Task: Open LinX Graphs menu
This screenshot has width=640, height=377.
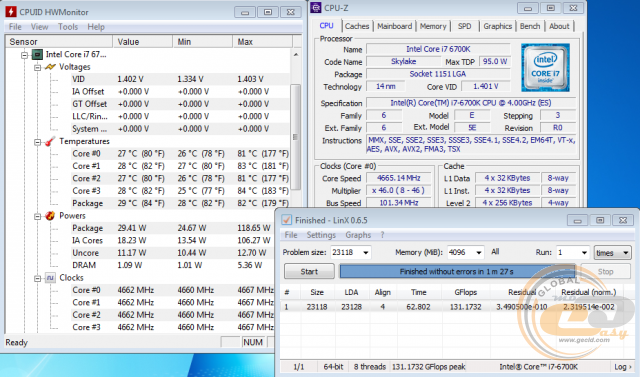Action: (x=358, y=235)
